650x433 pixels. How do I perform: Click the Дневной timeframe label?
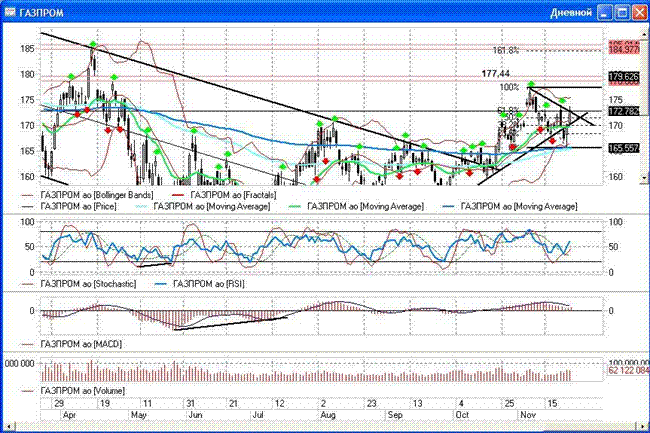[x=571, y=13]
